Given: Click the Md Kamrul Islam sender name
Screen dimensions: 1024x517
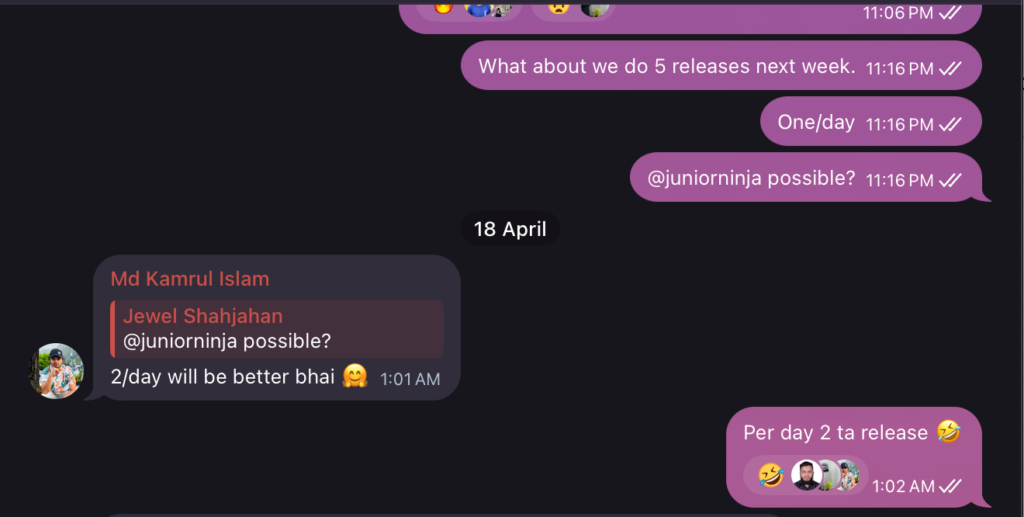Looking at the screenshot, I should pyautogui.click(x=190, y=279).
